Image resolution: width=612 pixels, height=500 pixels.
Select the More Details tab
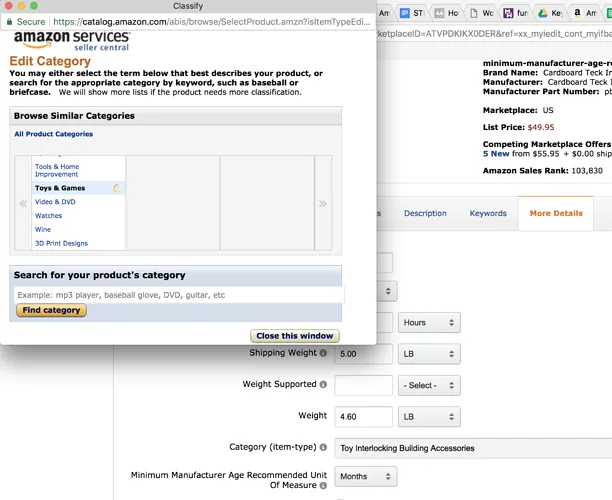click(556, 213)
